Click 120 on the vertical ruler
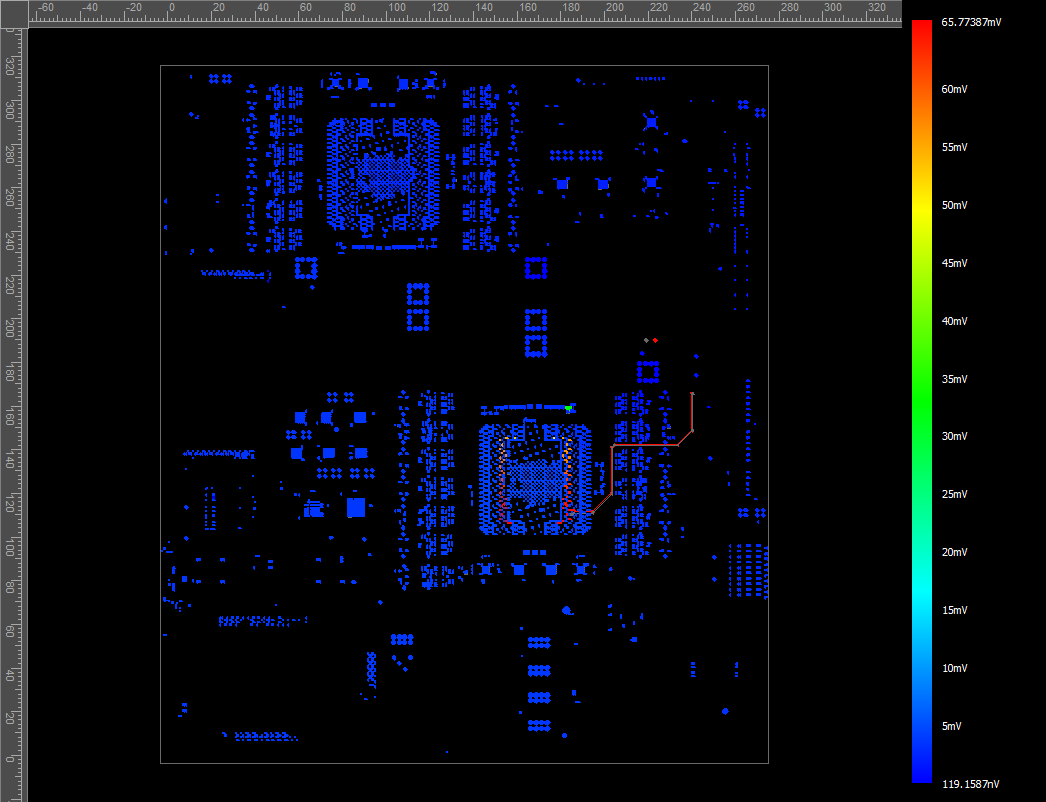1046x802 pixels. point(9,502)
